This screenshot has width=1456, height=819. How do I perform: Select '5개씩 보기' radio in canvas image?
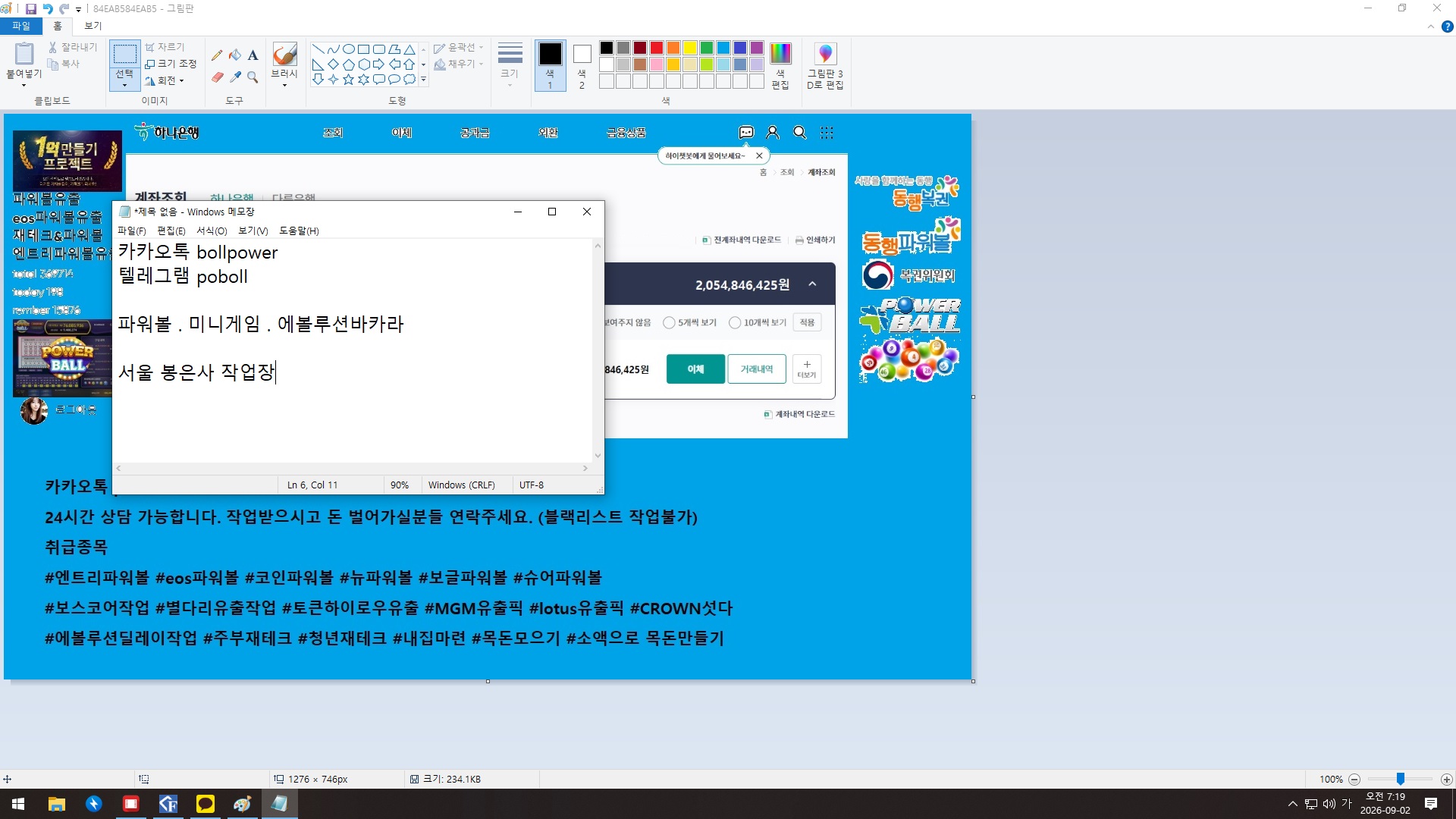[x=669, y=322]
